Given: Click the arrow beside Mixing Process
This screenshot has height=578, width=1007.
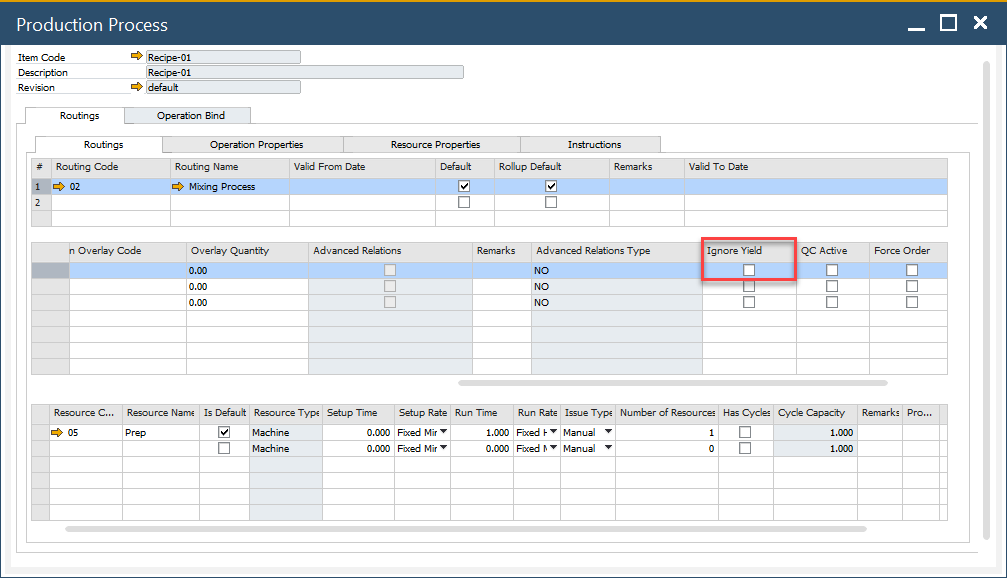Looking at the screenshot, I should pos(178,186).
